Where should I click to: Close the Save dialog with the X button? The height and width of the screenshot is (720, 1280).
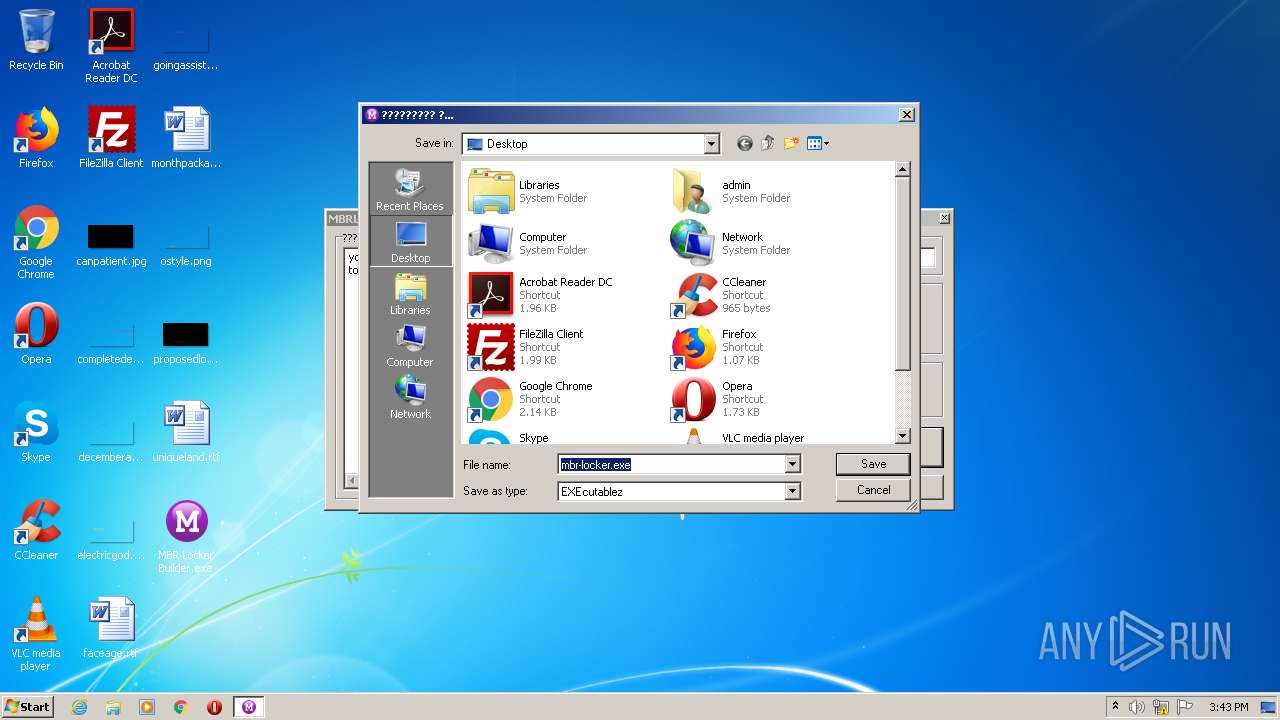point(906,115)
